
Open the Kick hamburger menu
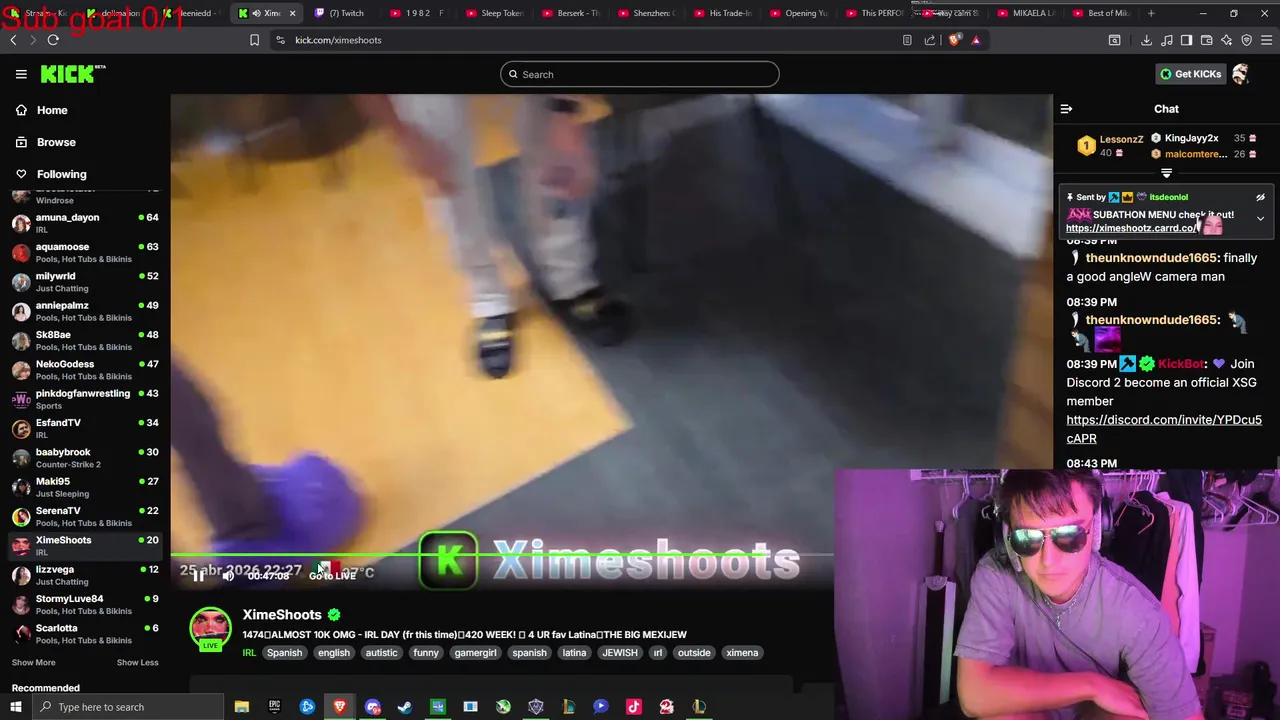21,74
